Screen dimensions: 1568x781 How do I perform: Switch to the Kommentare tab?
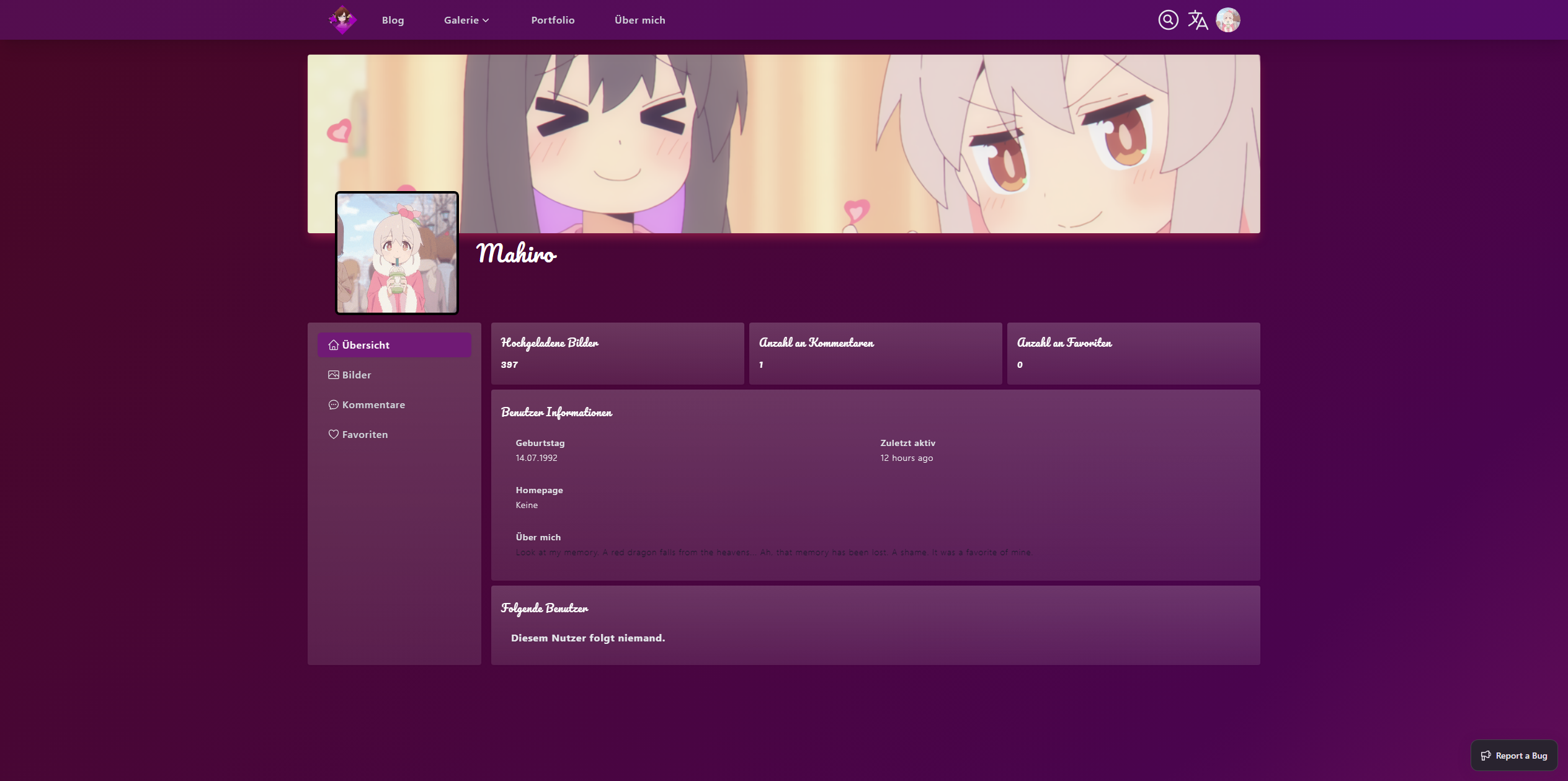(373, 404)
